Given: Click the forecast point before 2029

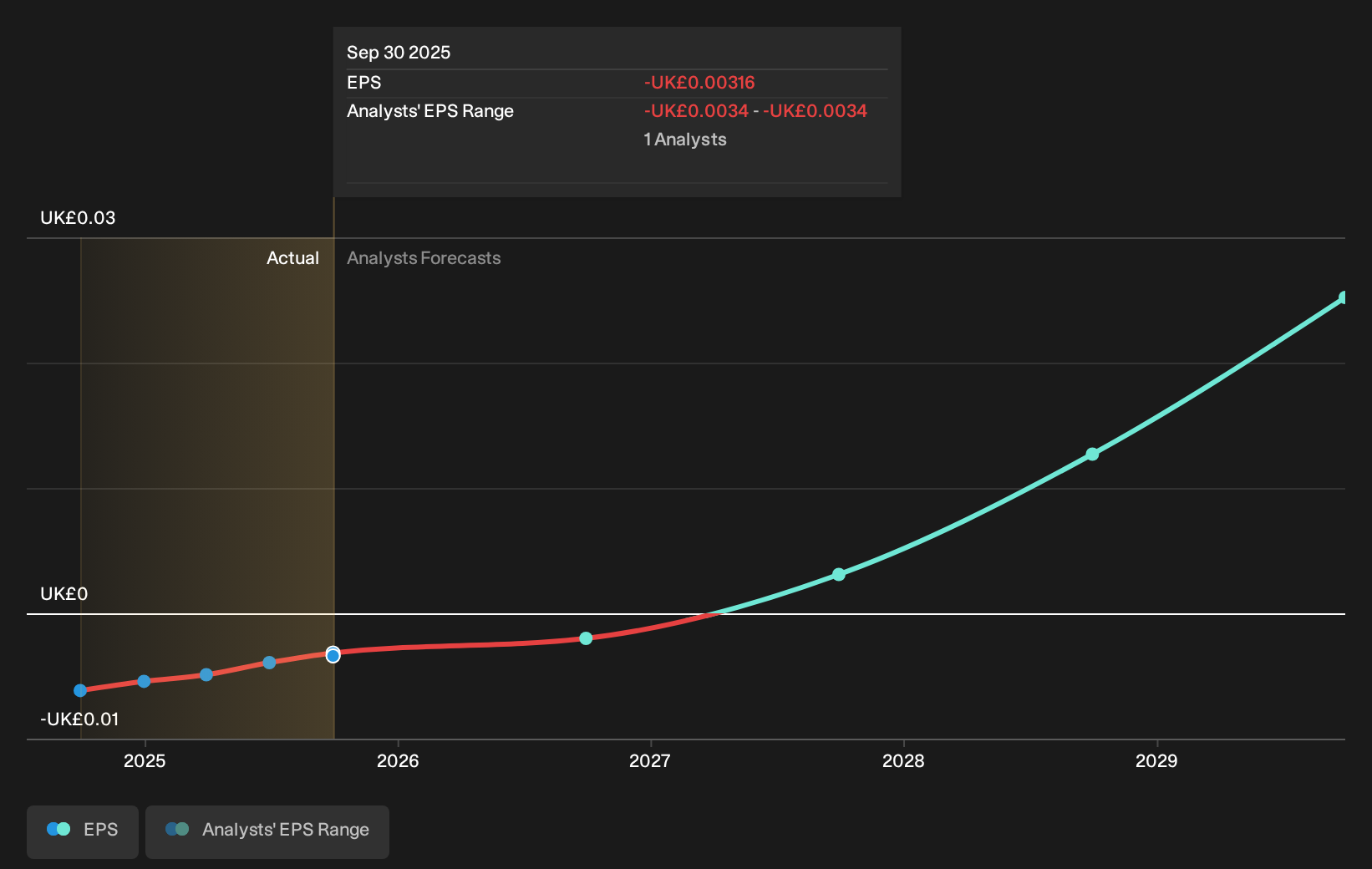Looking at the screenshot, I should [x=1092, y=455].
